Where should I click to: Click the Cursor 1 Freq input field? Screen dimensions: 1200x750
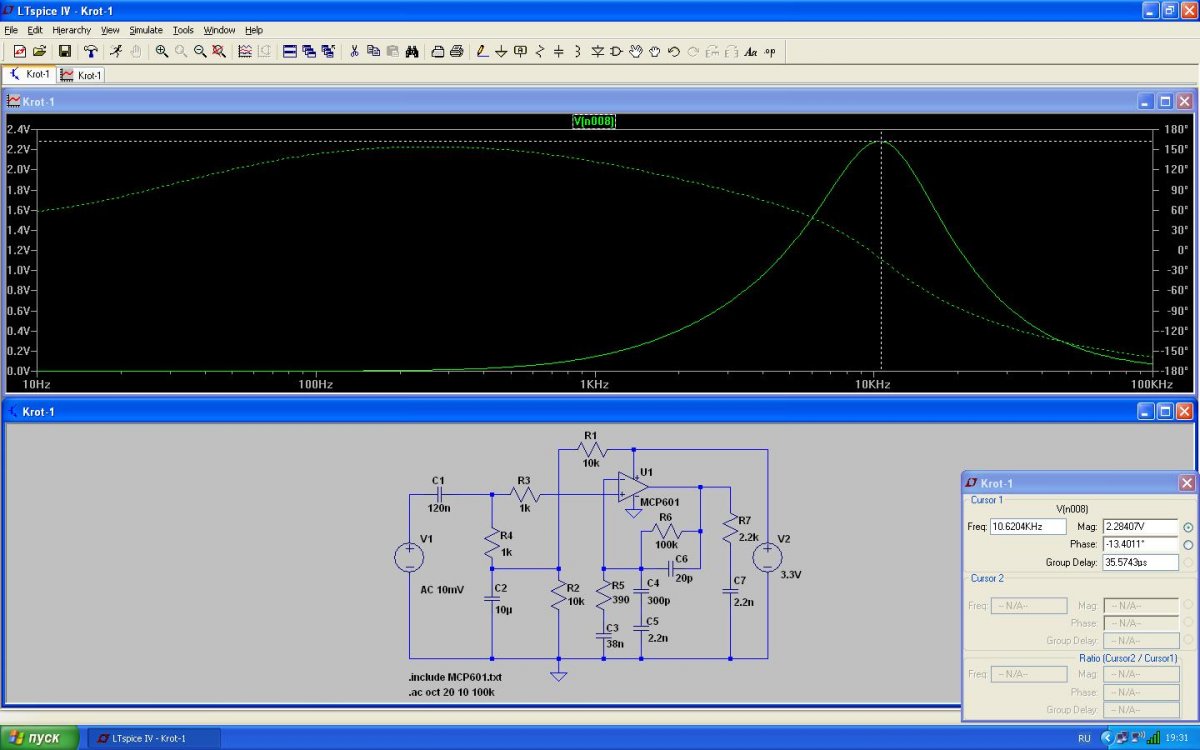coord(1028,527)
